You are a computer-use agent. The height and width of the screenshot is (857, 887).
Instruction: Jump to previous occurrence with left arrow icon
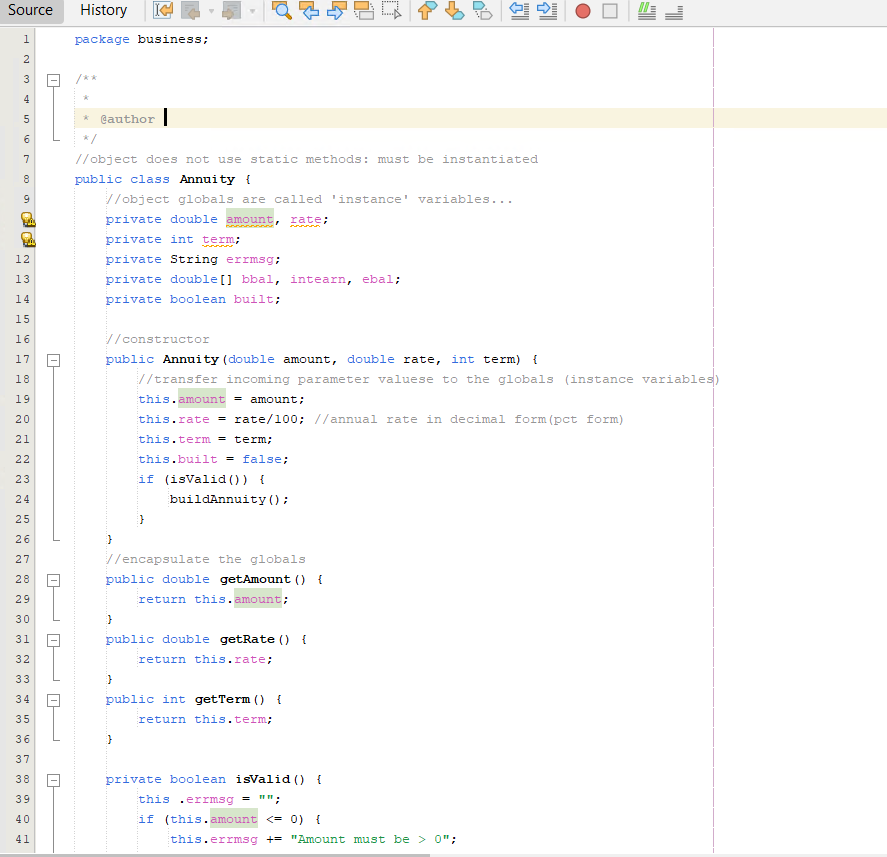(x=309, y=11)
